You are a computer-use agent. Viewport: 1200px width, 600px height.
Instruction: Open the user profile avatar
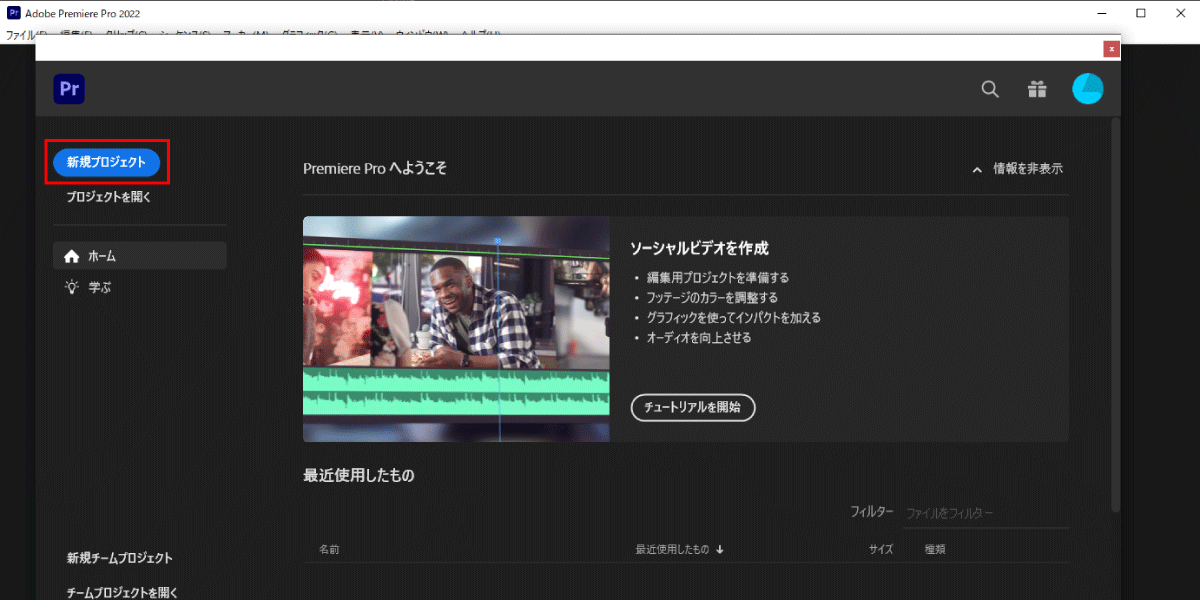(x=1088, y=89)
